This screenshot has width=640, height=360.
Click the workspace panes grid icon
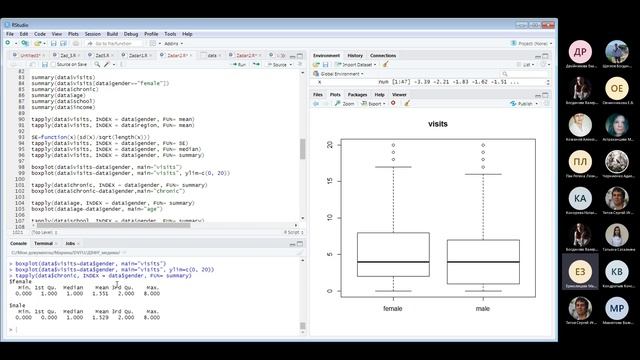(153, 43)
